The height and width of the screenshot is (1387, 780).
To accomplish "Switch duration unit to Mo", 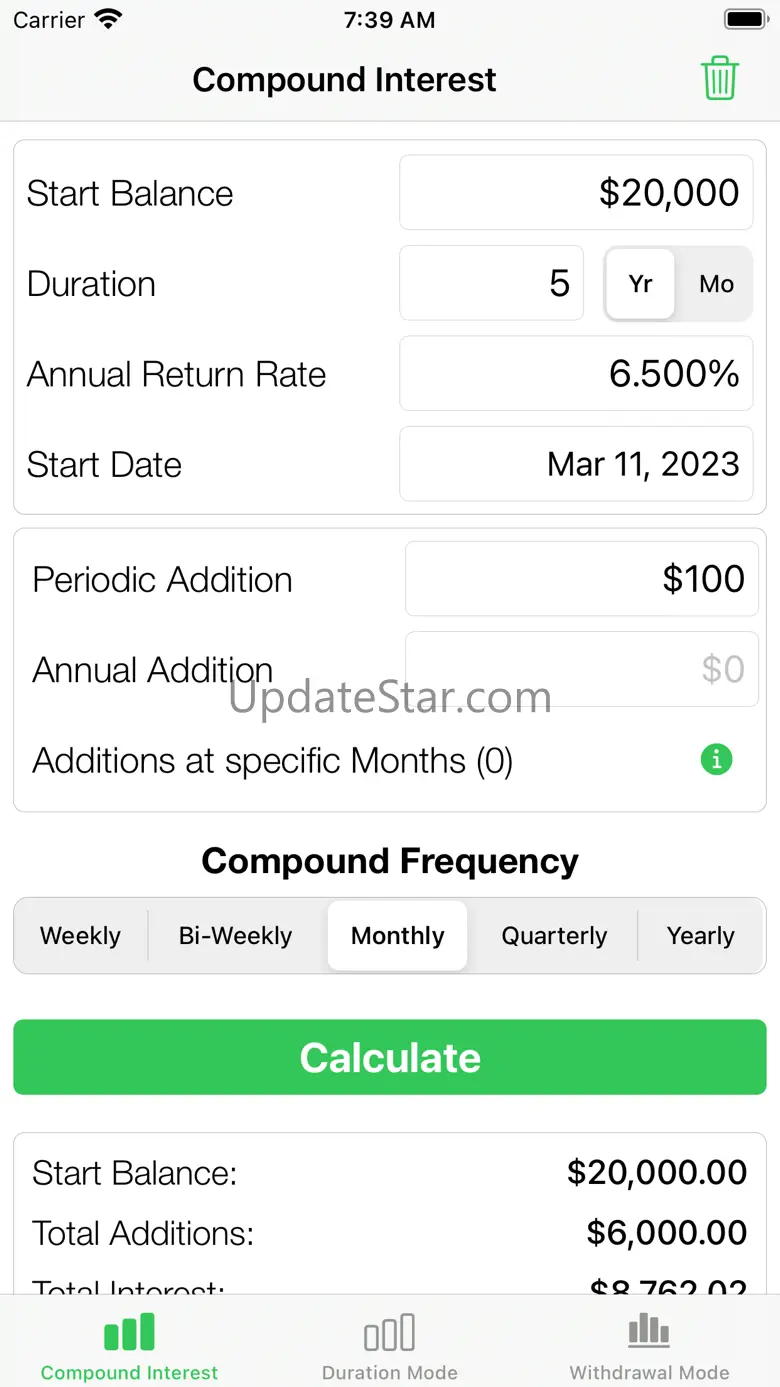I will [x=716, y=284].
